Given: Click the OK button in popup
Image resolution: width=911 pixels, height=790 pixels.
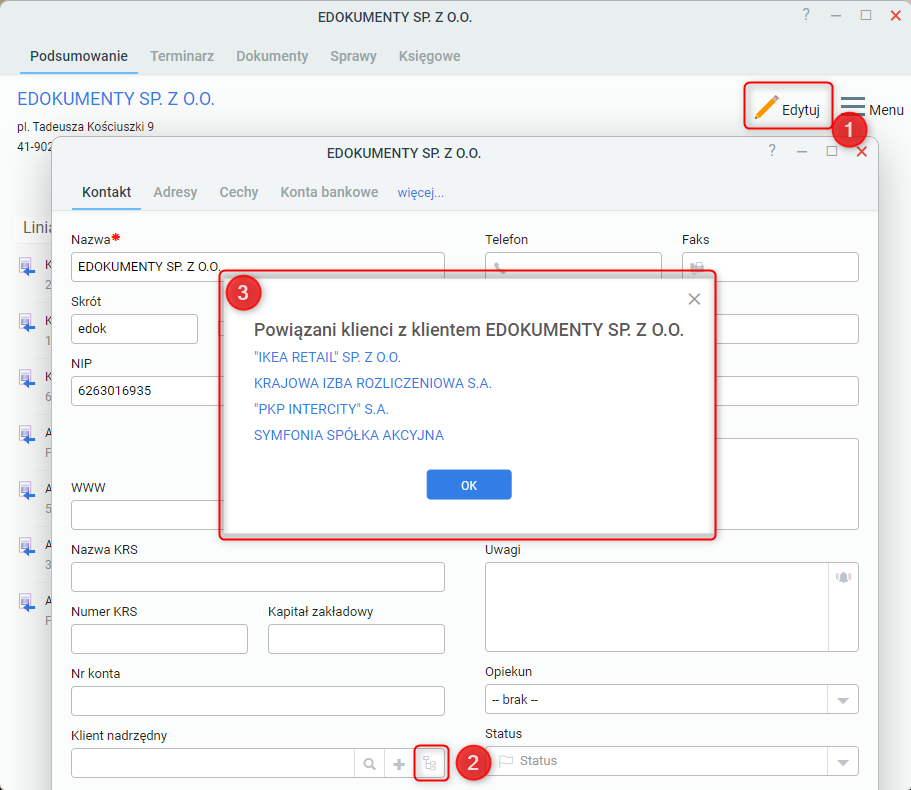Looking at the screenshot, I should pos(469,484).
